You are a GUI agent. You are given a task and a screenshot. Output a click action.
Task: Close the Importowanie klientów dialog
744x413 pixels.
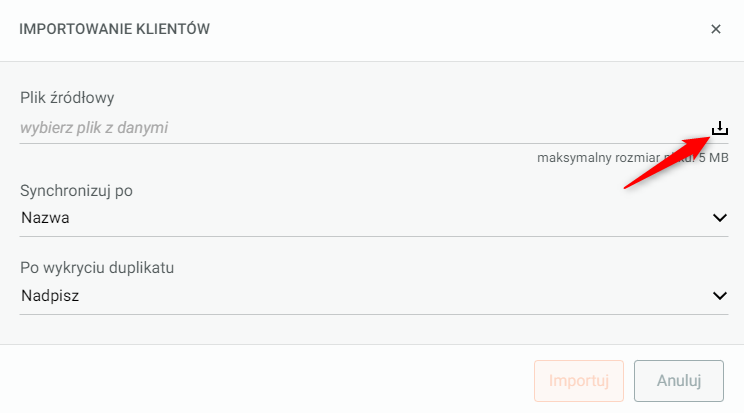pos(716,29)
